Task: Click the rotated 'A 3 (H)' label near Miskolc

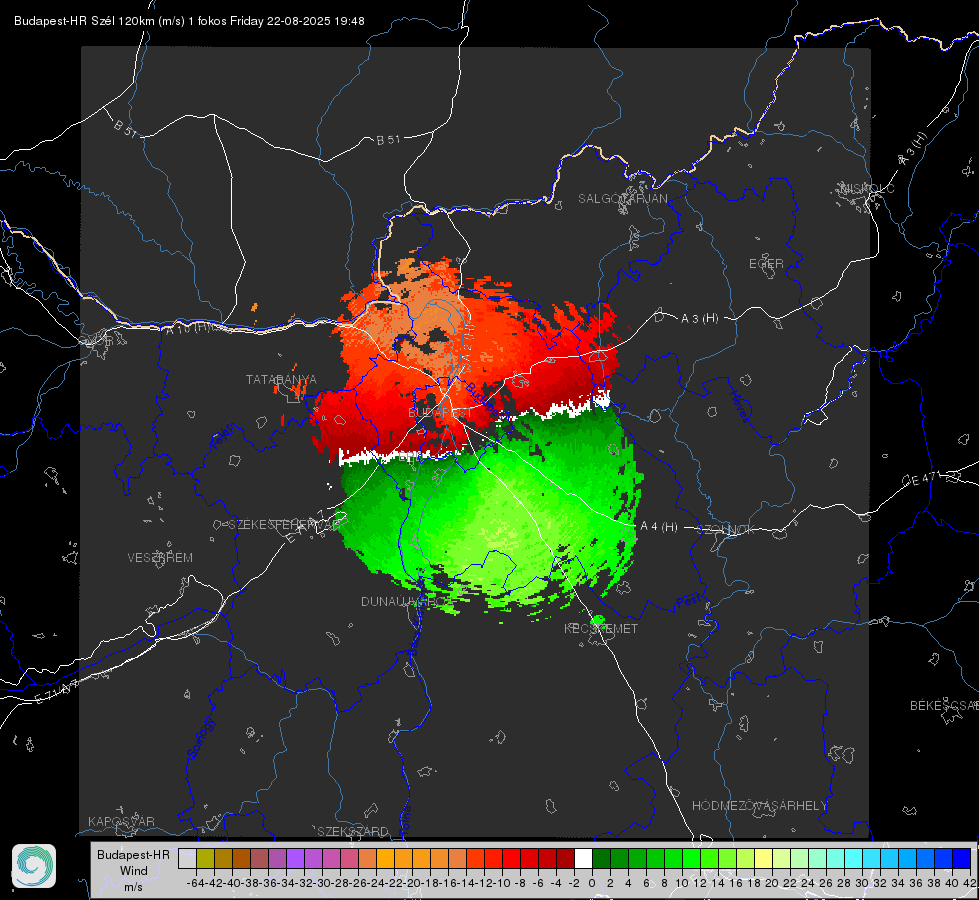Action: pos(913,149)
